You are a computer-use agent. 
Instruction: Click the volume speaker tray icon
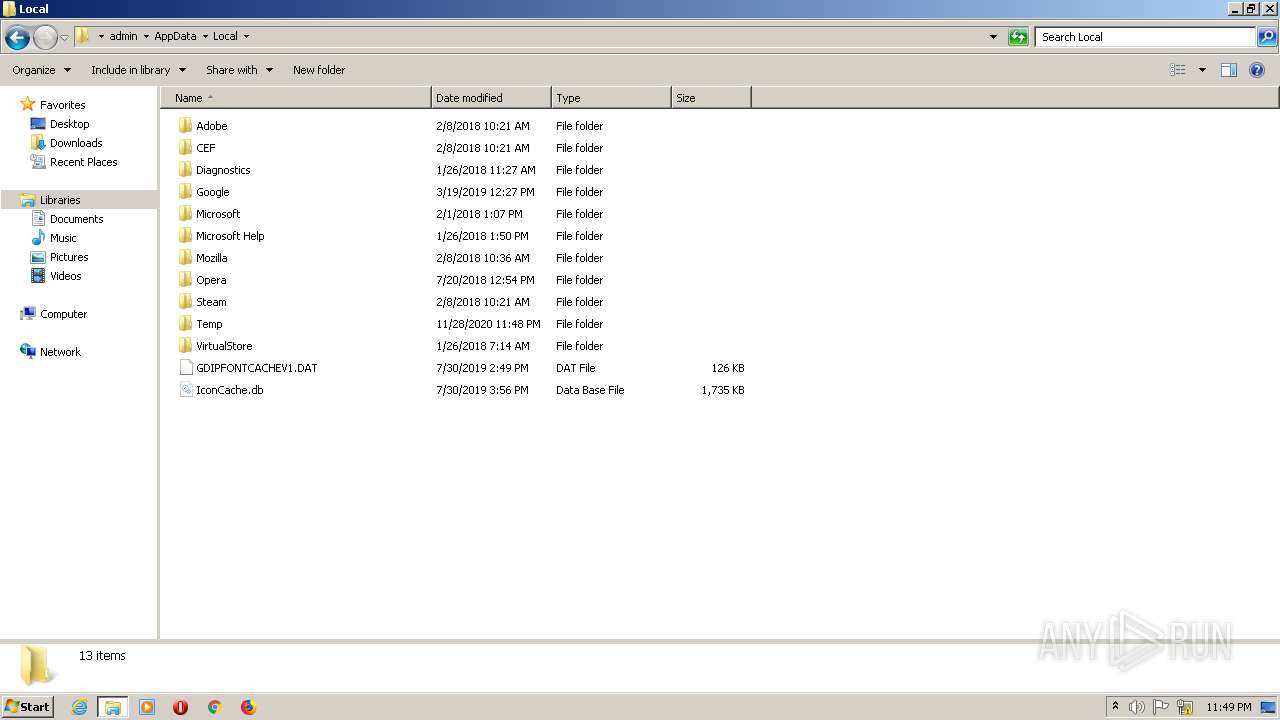[1137, 707]
